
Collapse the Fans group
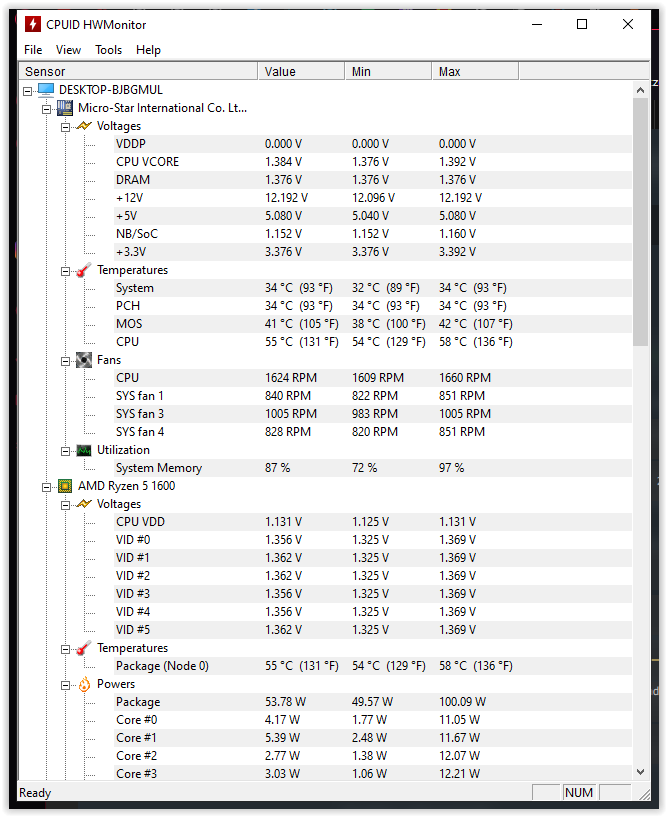tap(65, 361)
